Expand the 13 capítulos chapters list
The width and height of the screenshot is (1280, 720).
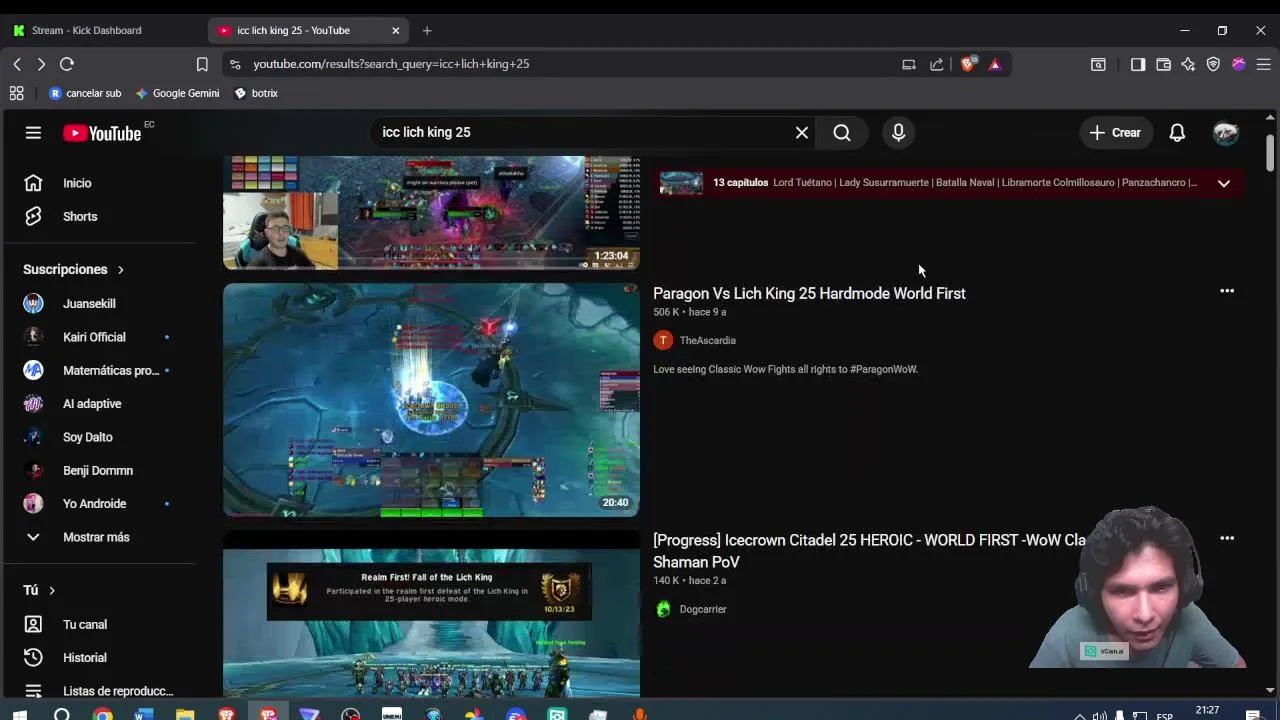coord(1224,183)
